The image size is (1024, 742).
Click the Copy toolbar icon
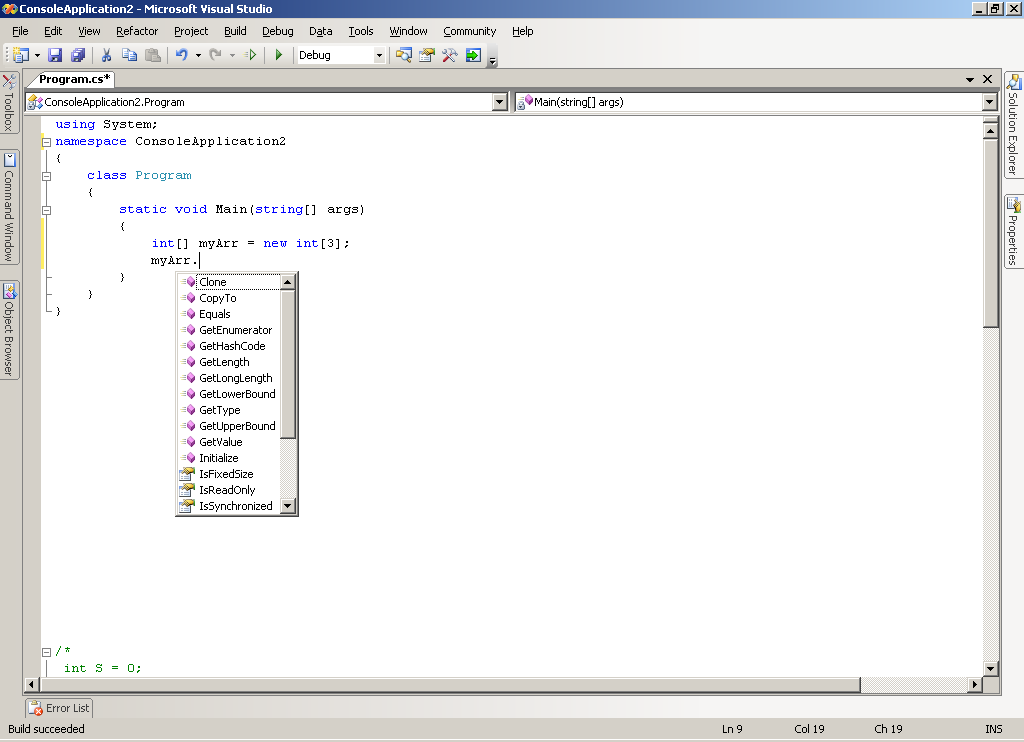129,56
